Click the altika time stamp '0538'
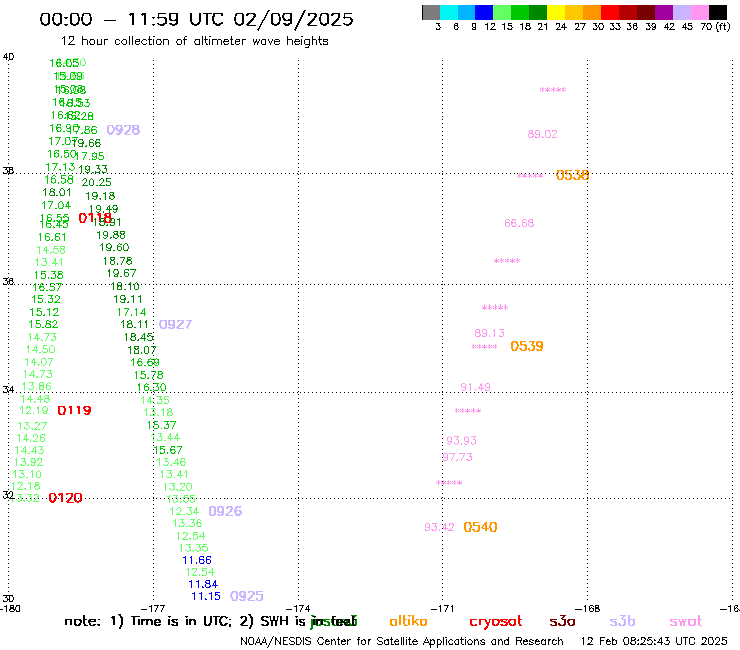The height and width of the screenshot is (650, 740). click(x=572, y=176)
